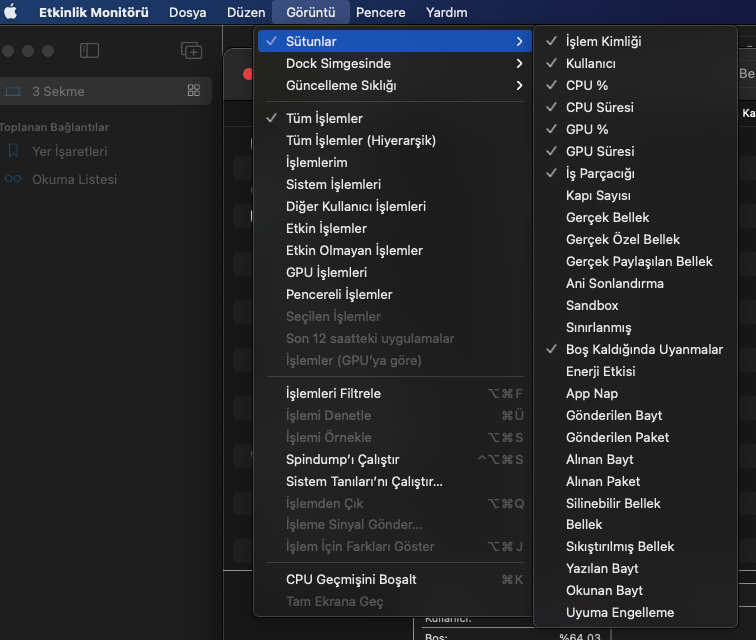
Task: Enable Sıkıştırılmış Bellek column
Action: [635, 546]
